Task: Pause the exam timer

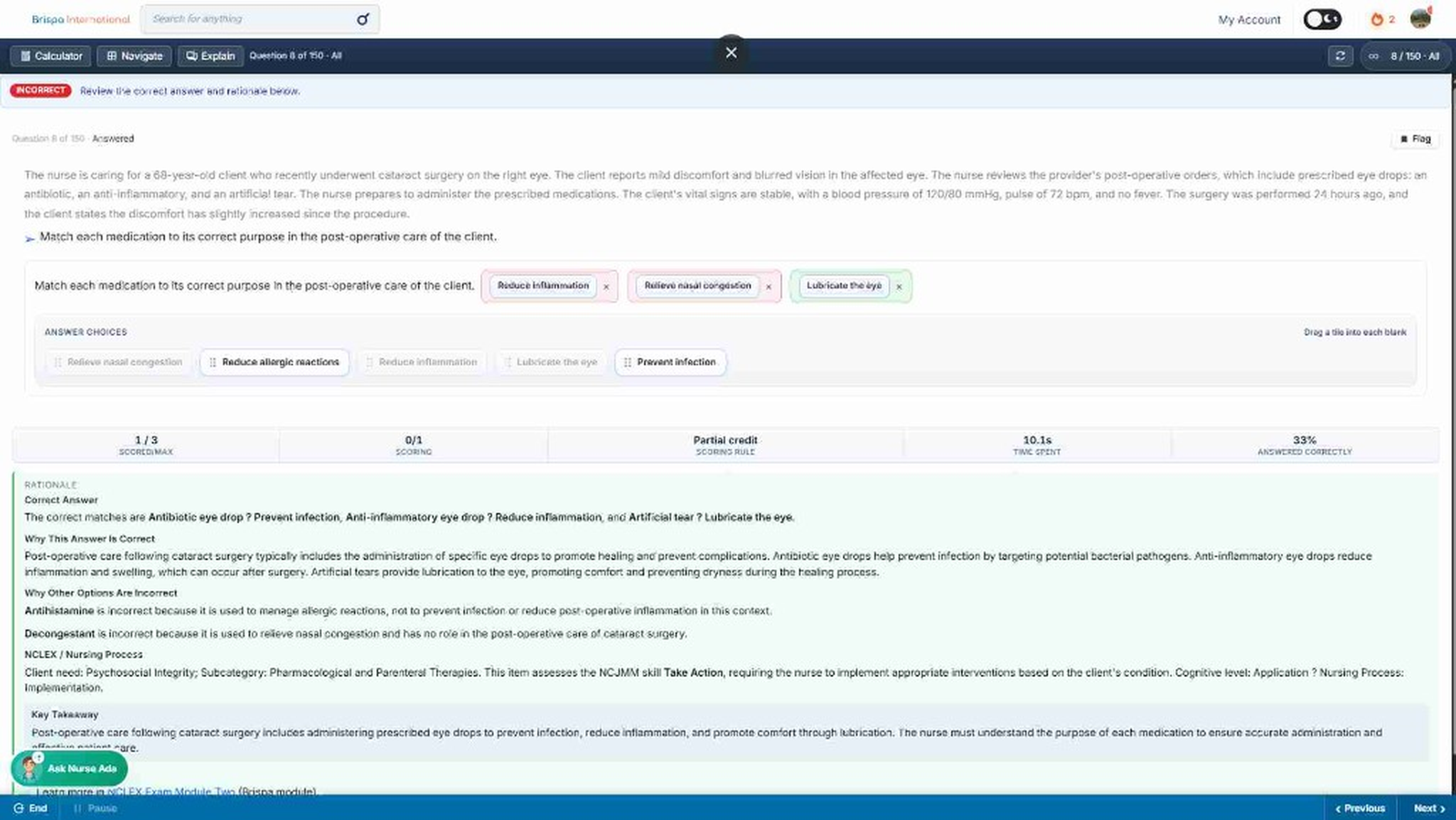Action: [x=95, y=808]
